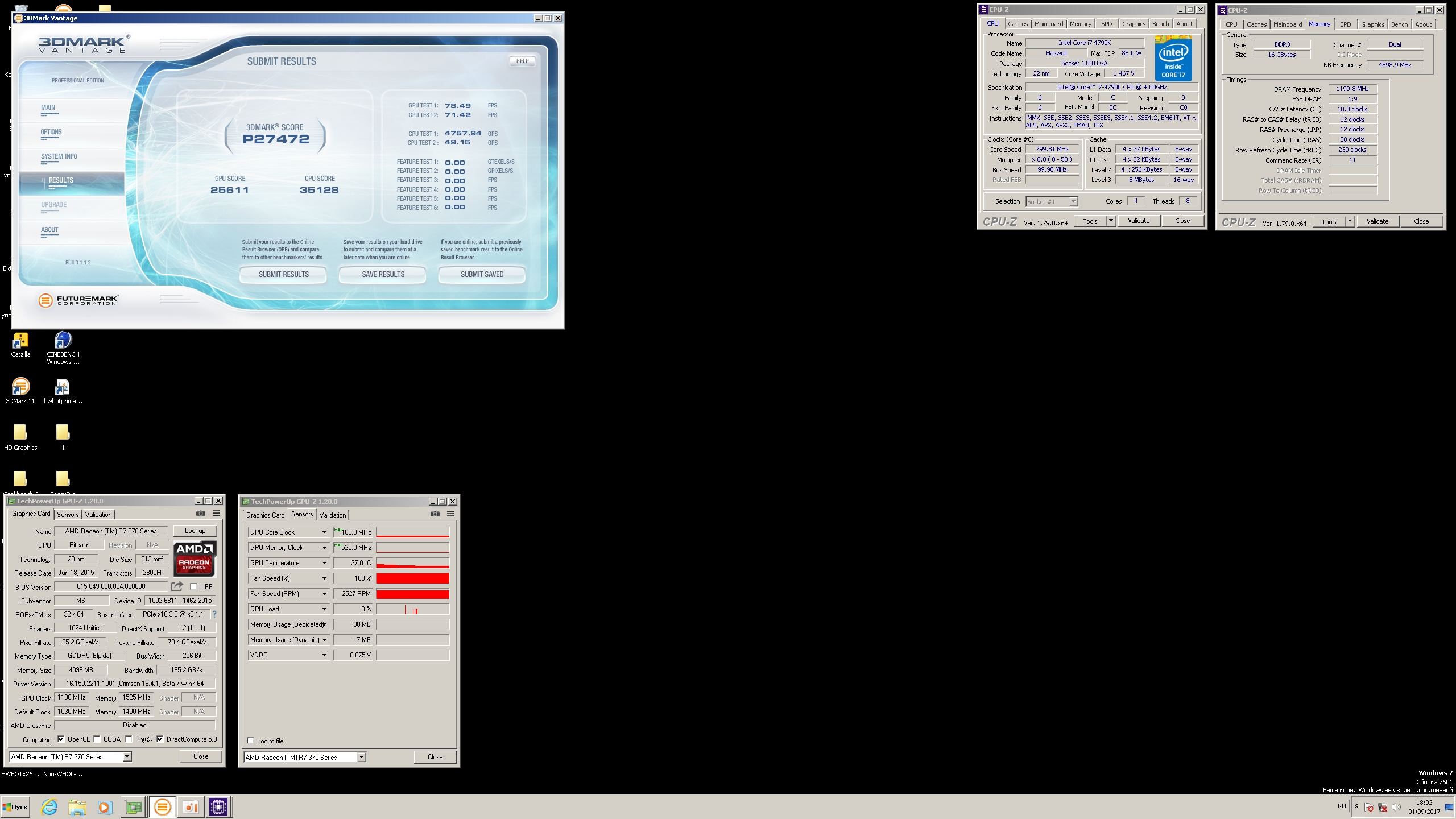
Task: Toggle DirectCompute 5.0 checkbox
Action: click(160, 739)
